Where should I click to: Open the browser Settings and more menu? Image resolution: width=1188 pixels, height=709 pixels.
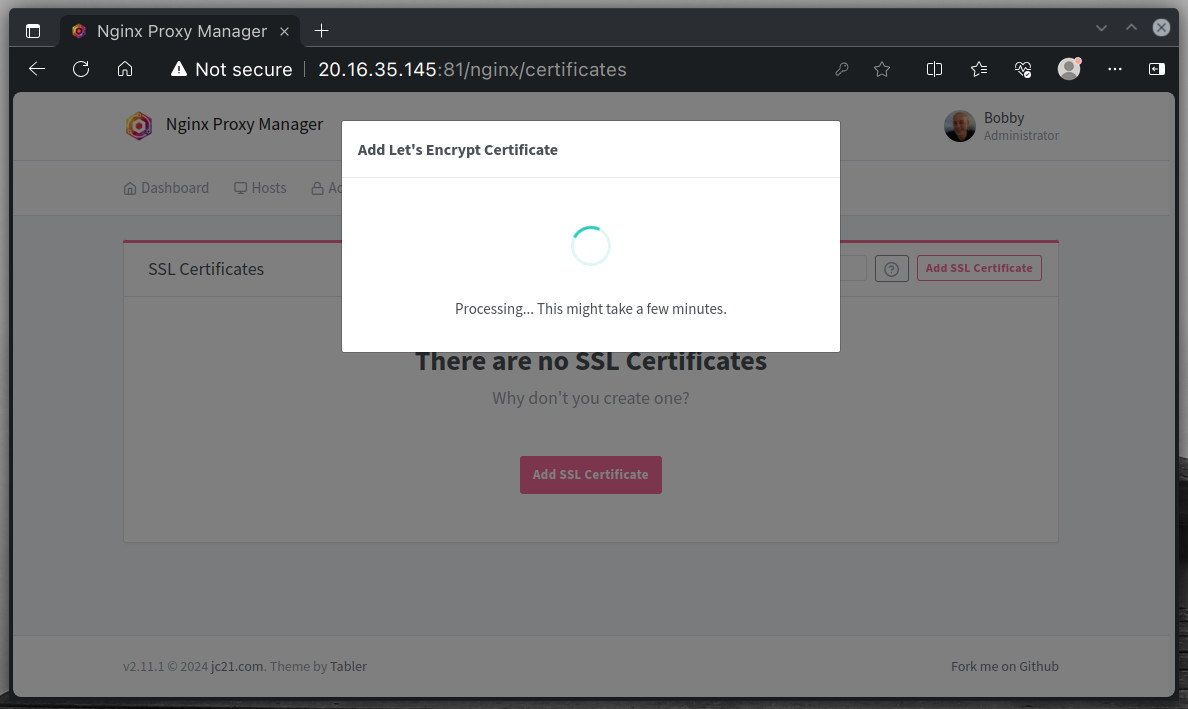1115,69
